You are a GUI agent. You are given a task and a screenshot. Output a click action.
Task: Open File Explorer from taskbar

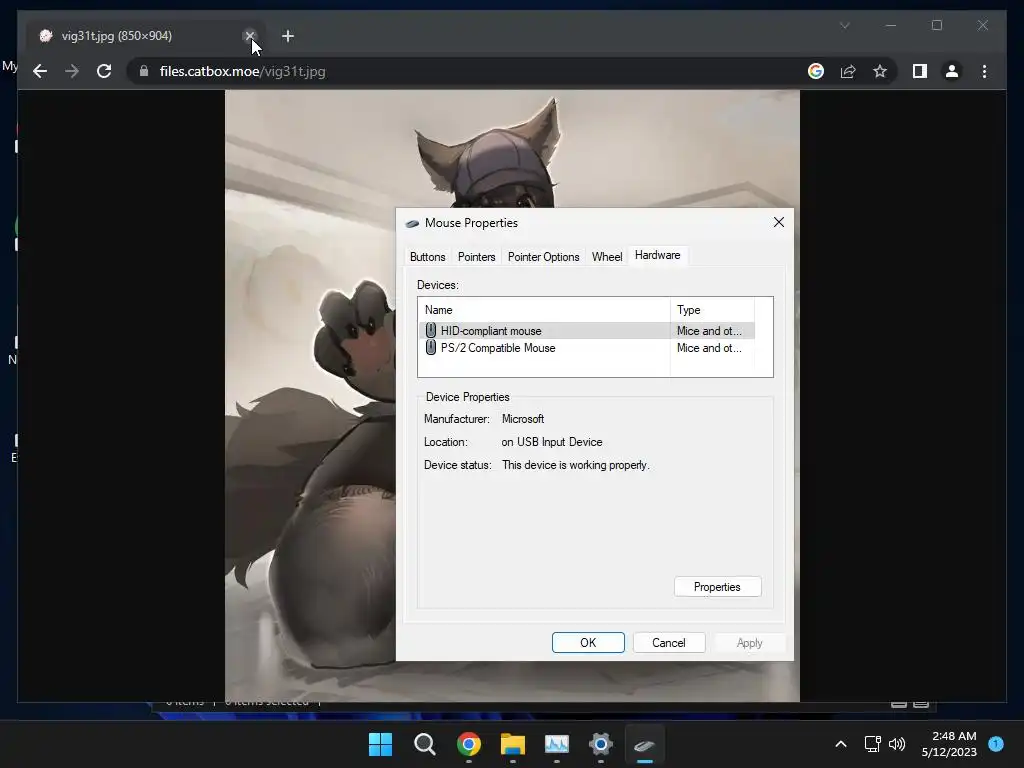(513, 744)
